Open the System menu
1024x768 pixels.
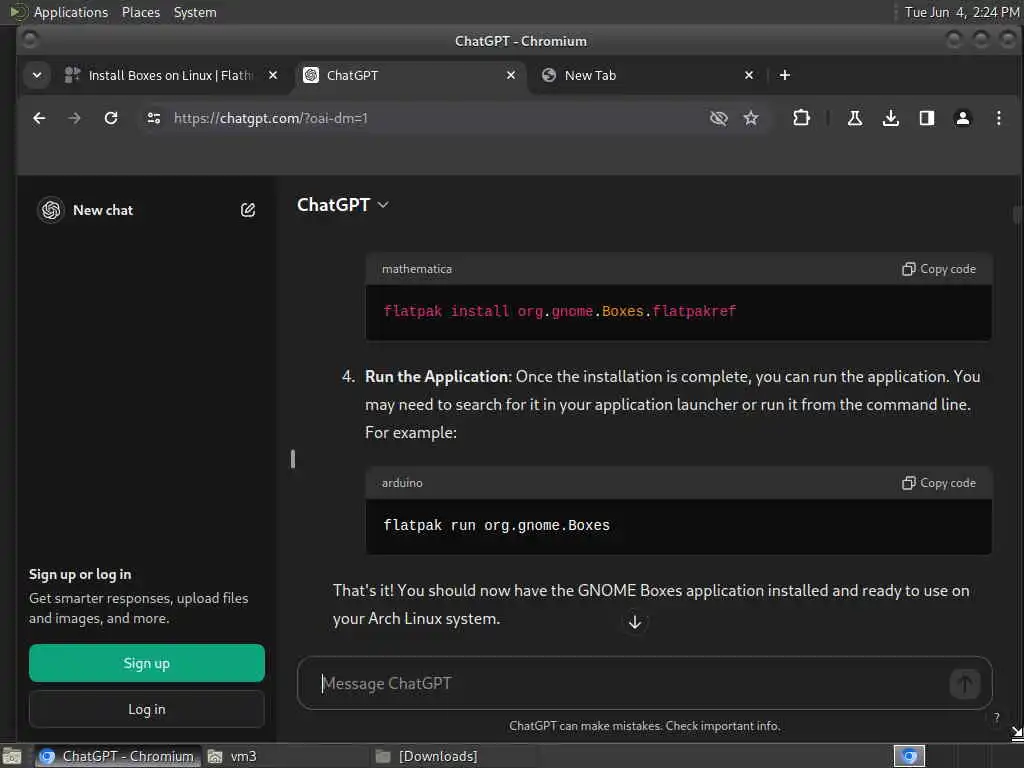coord(195,12)
